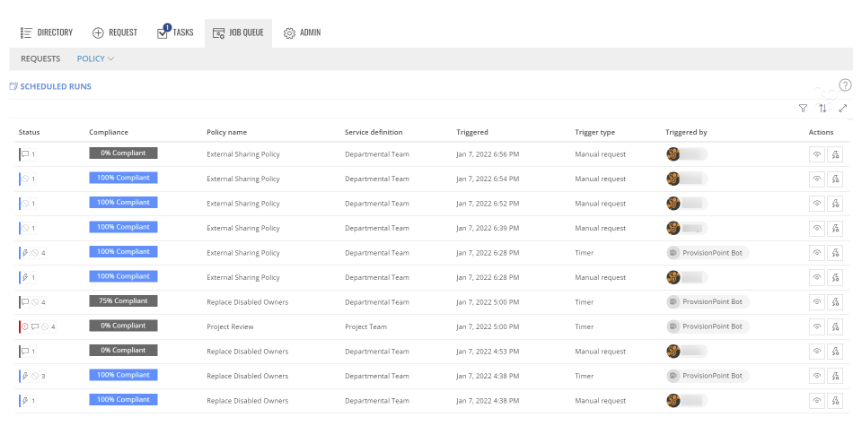Click the 0% Compliant badge for 6:56 PM run

(x=124, y=153)
